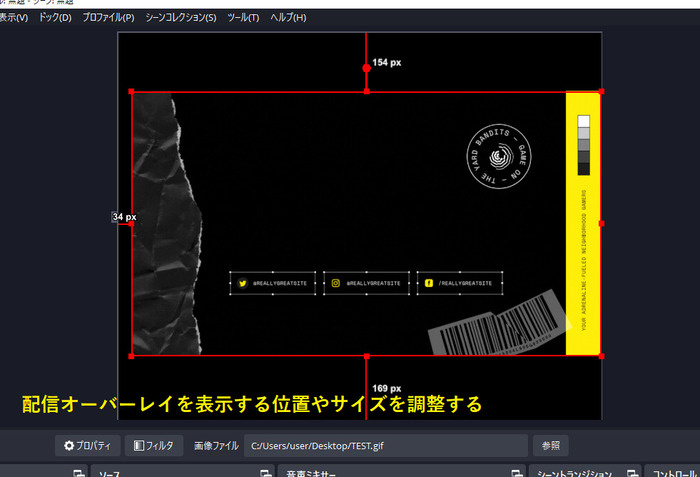Focus the 画像ファイル path field
Image resolution: width=700 pixels, height=477 pixels.
[386, 445]
